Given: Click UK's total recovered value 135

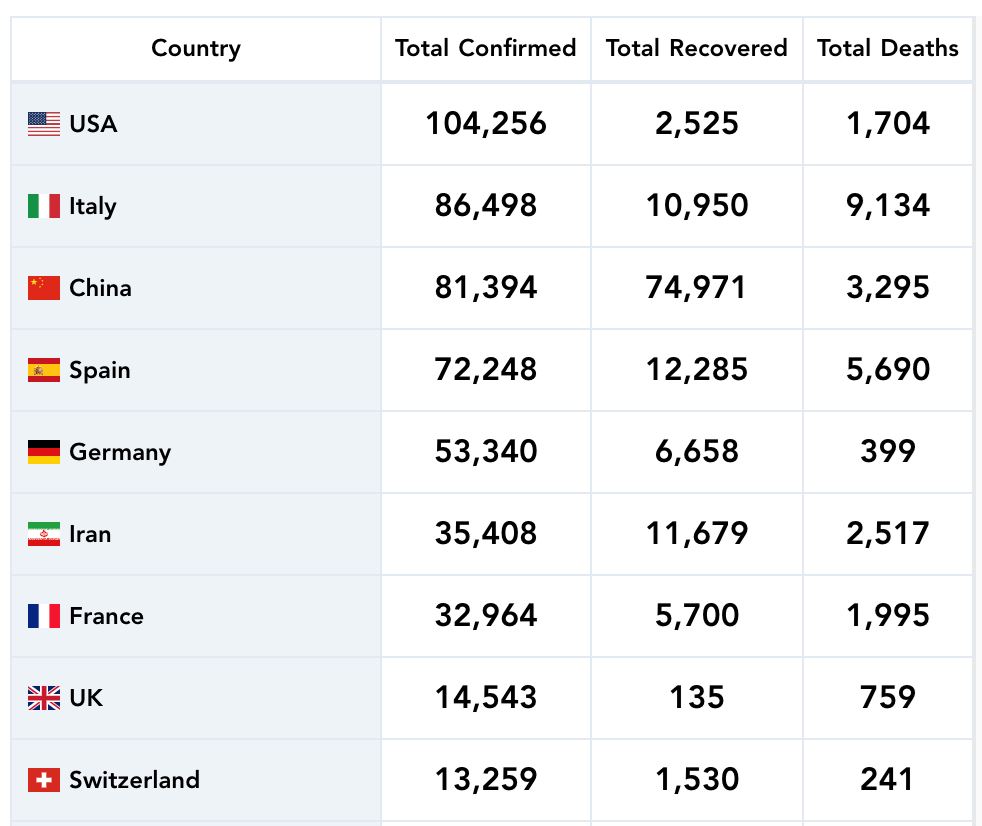Looking at the screenshot, I should (697, 698).
